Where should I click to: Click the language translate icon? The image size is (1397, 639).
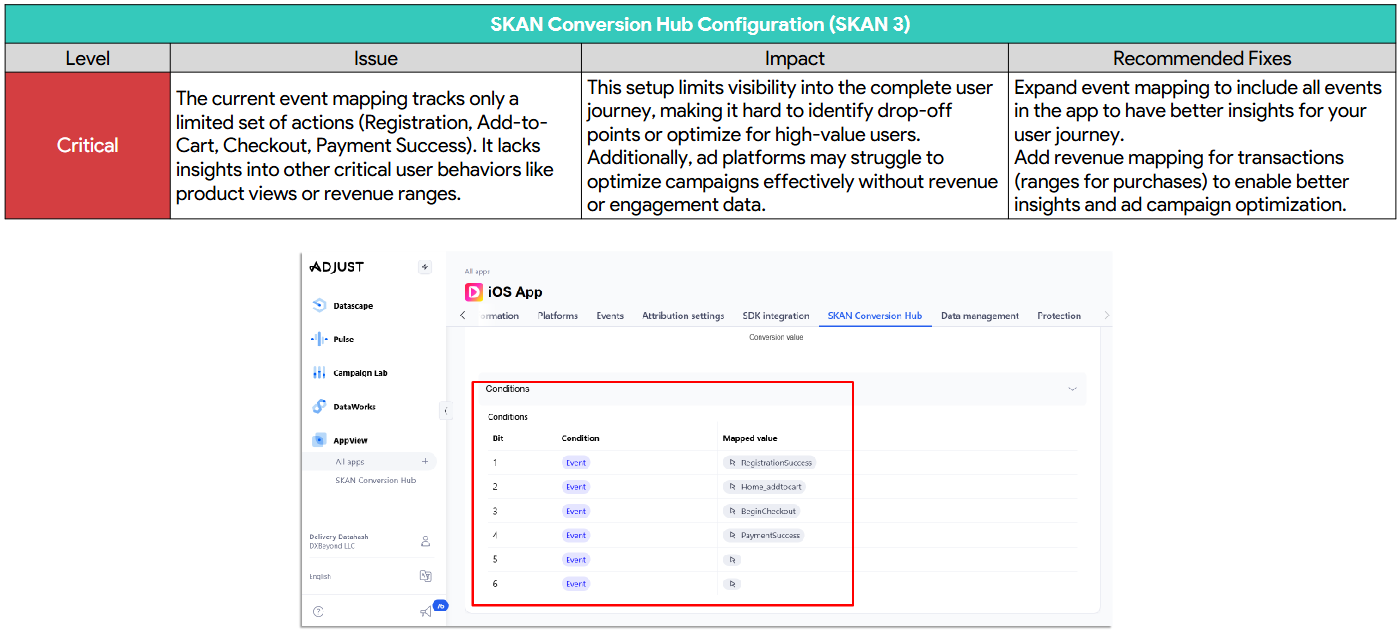coord(425,576)
